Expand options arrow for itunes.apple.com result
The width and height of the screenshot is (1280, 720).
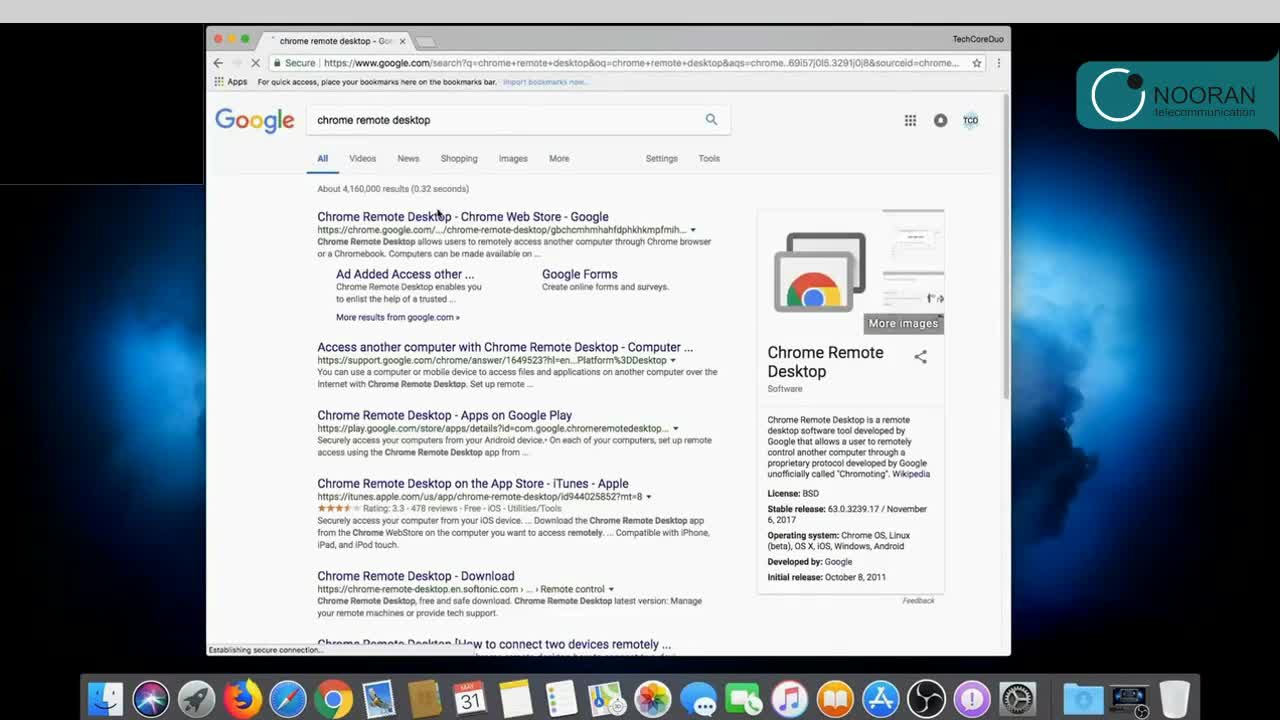point(649,497)
